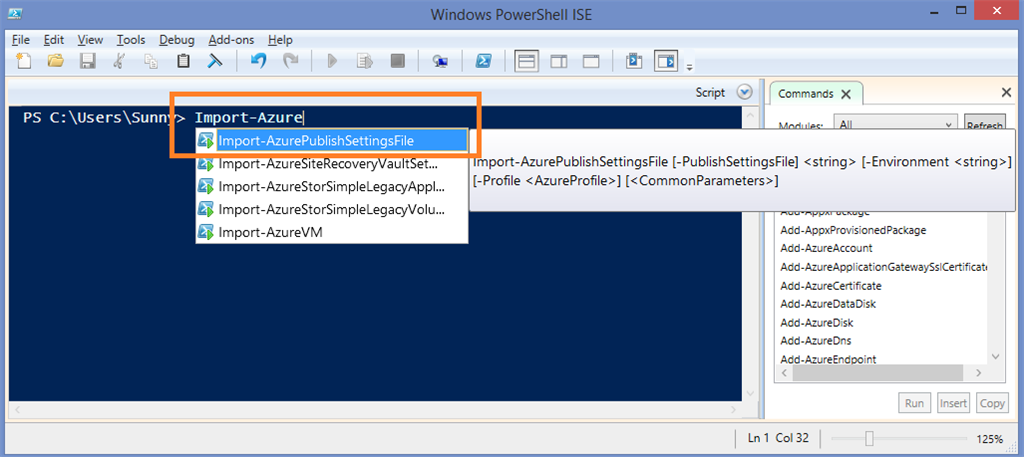Image resolution: width=1024 pixels, height=457 pixels.
Task: Click the Copy button in Commands pane
Action: pyautogui.click(x=992, y=403)
